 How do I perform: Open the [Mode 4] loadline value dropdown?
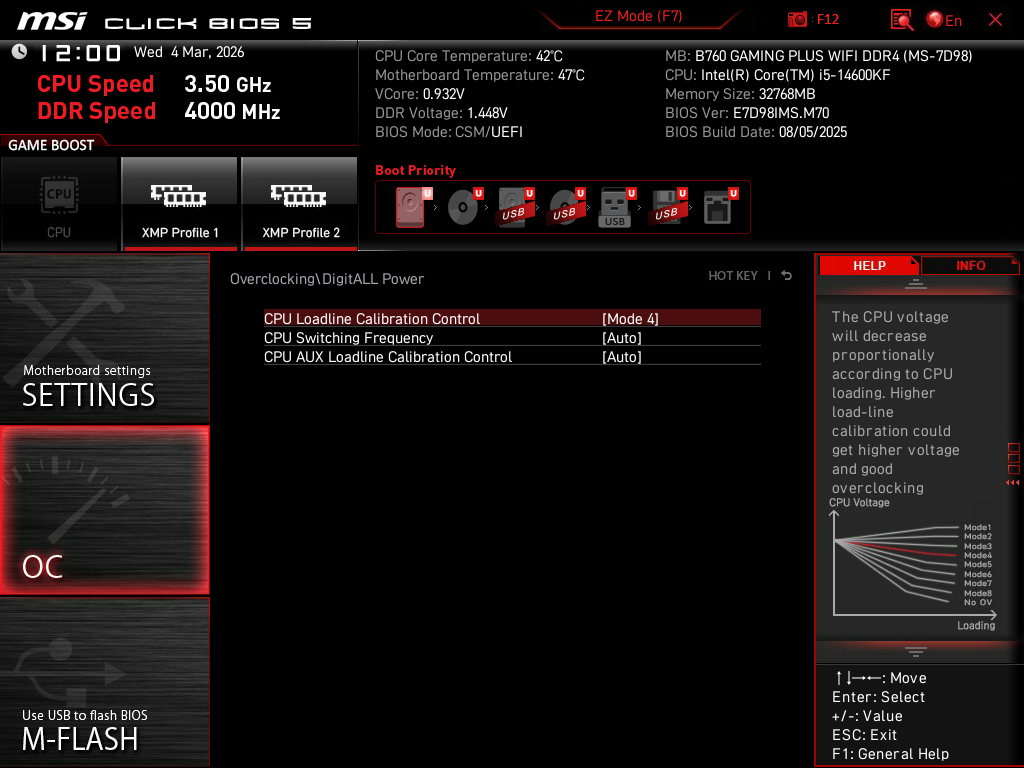(630, 319)
